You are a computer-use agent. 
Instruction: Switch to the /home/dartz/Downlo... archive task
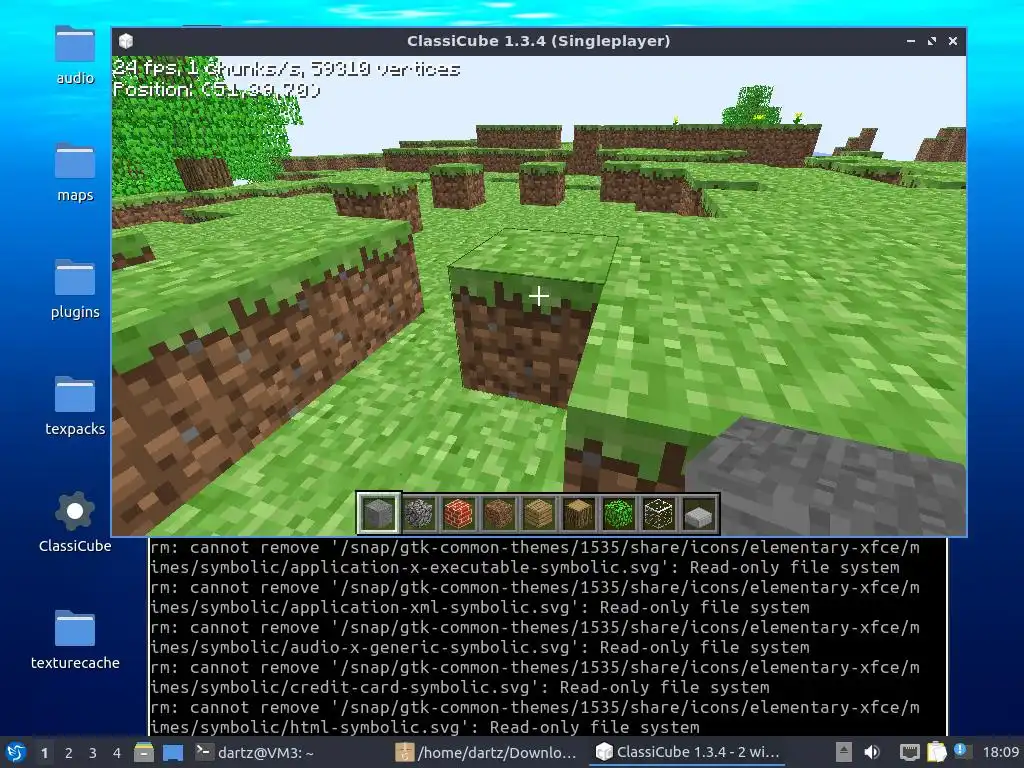coord(487,753)
